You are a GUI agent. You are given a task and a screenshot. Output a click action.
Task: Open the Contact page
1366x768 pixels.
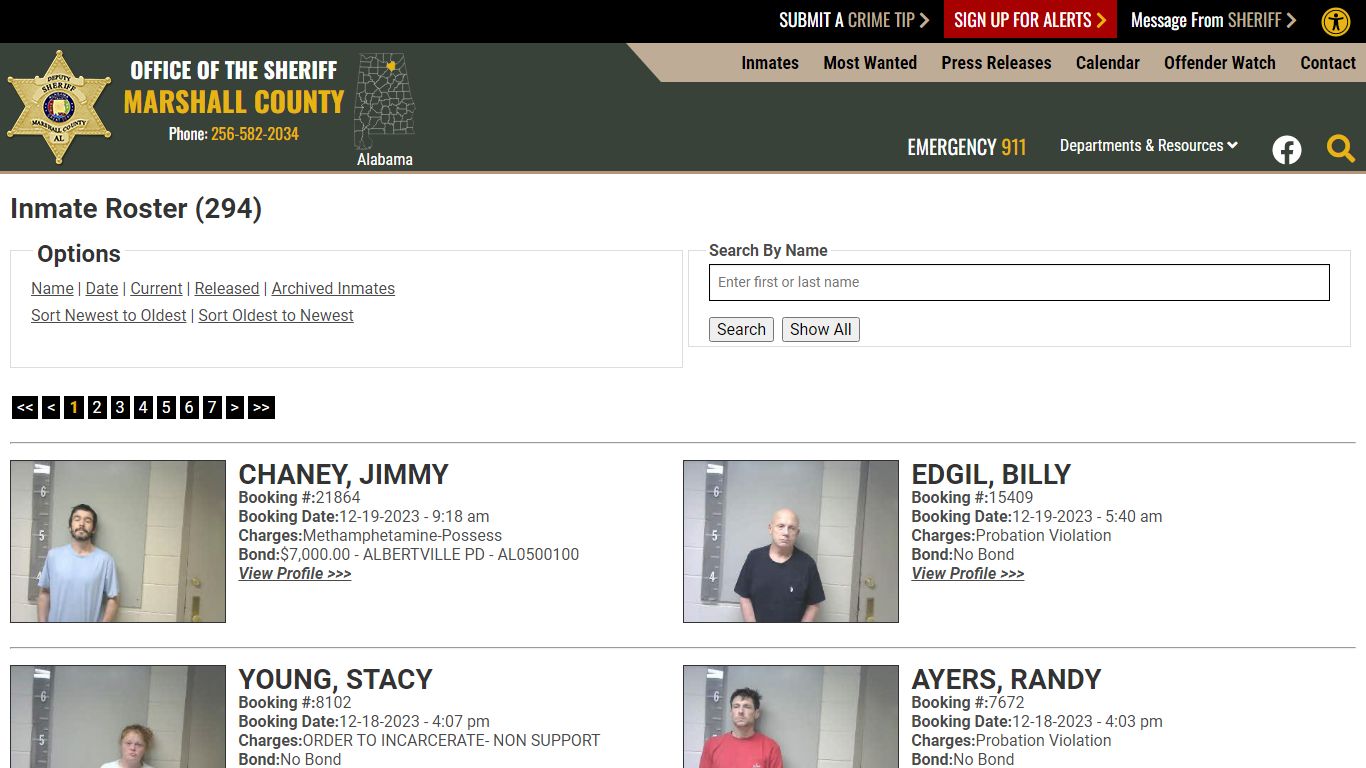[x=1328, y=62]
